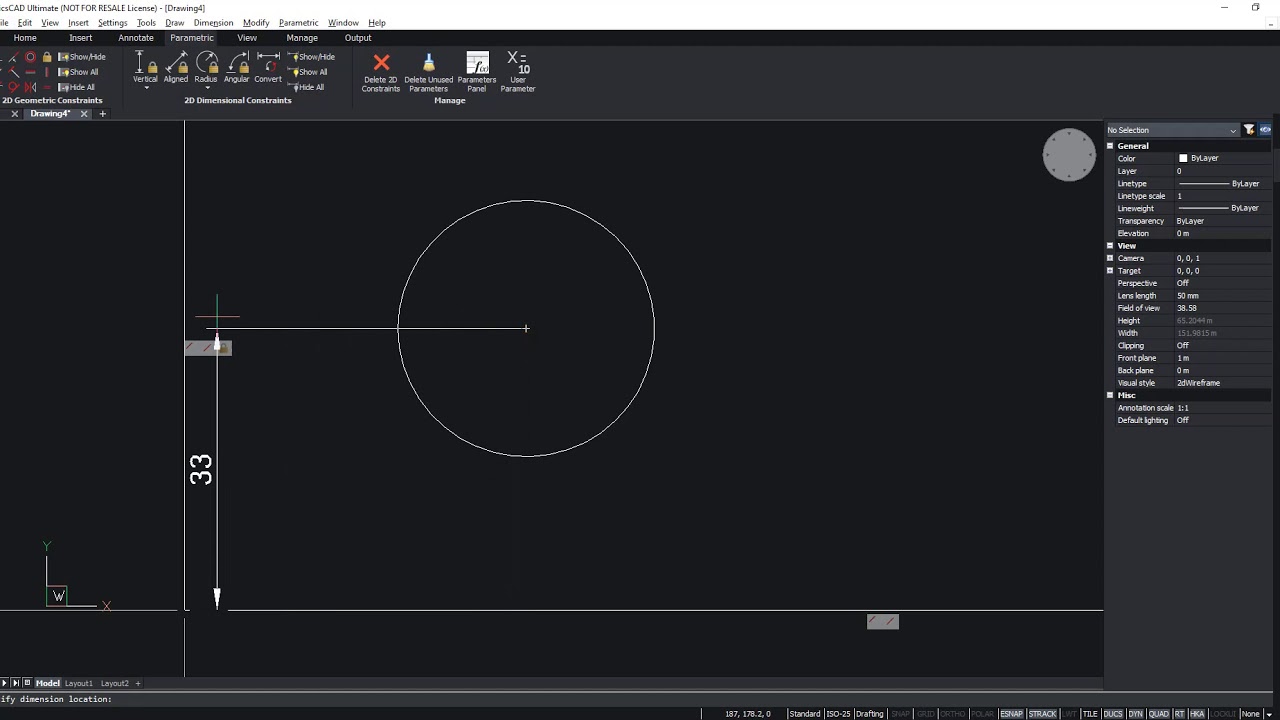Click the 33 dimension text

201,470
